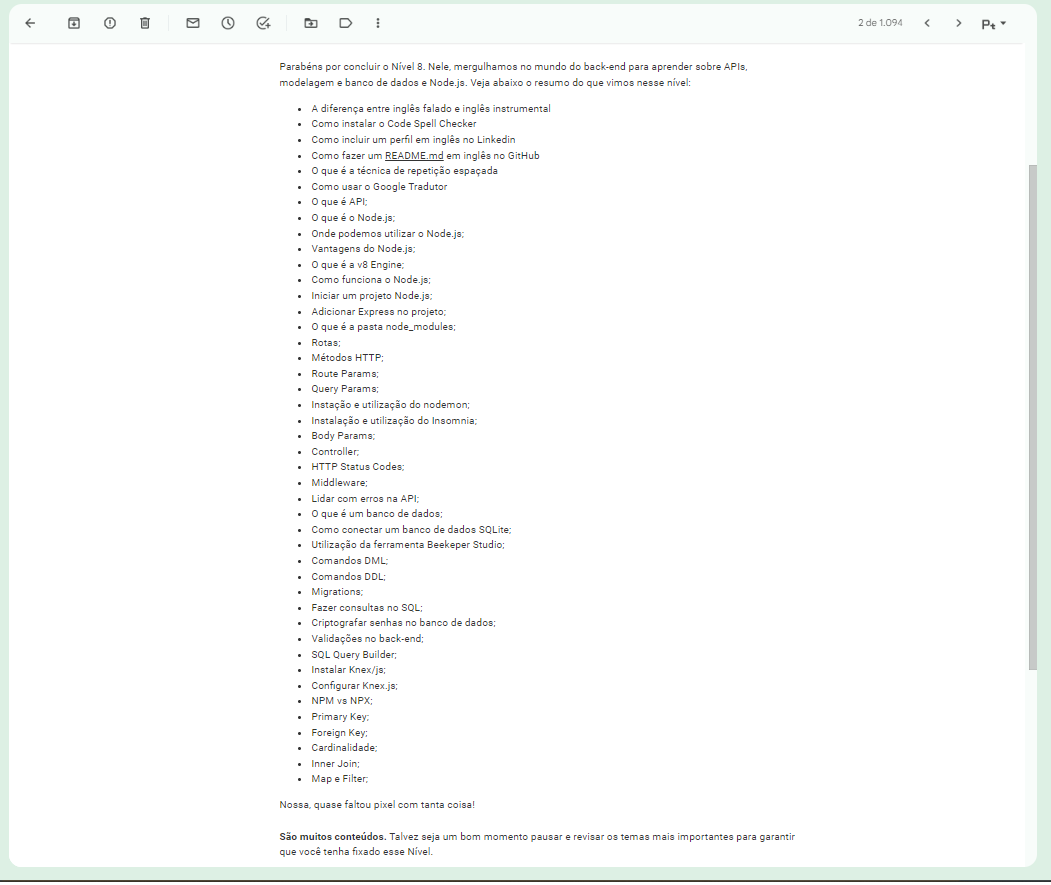Image resolution: width=1051 pixels, height=885 pixels.
Task: Mark email as unread
Action: 193,23
